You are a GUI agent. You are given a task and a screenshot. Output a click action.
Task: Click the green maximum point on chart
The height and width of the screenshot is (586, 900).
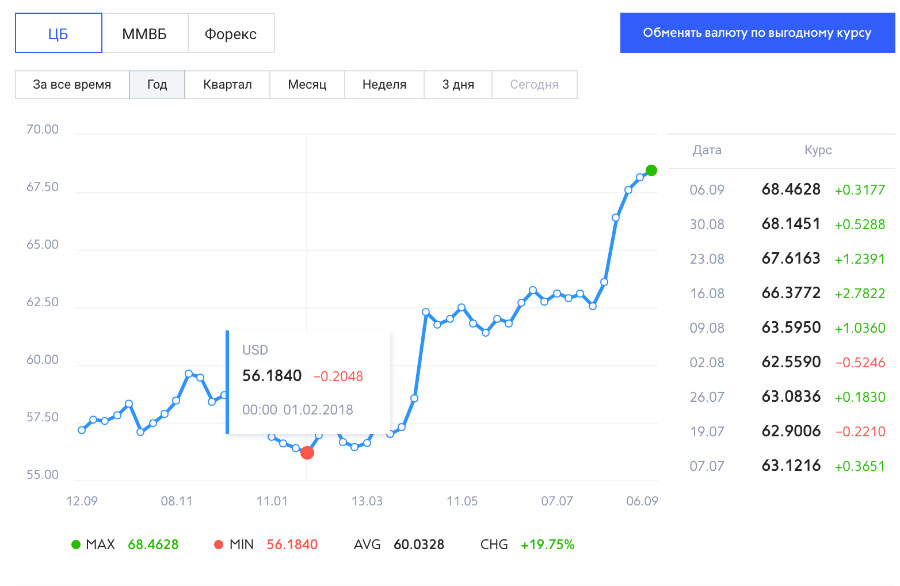(x=651, y=170)
